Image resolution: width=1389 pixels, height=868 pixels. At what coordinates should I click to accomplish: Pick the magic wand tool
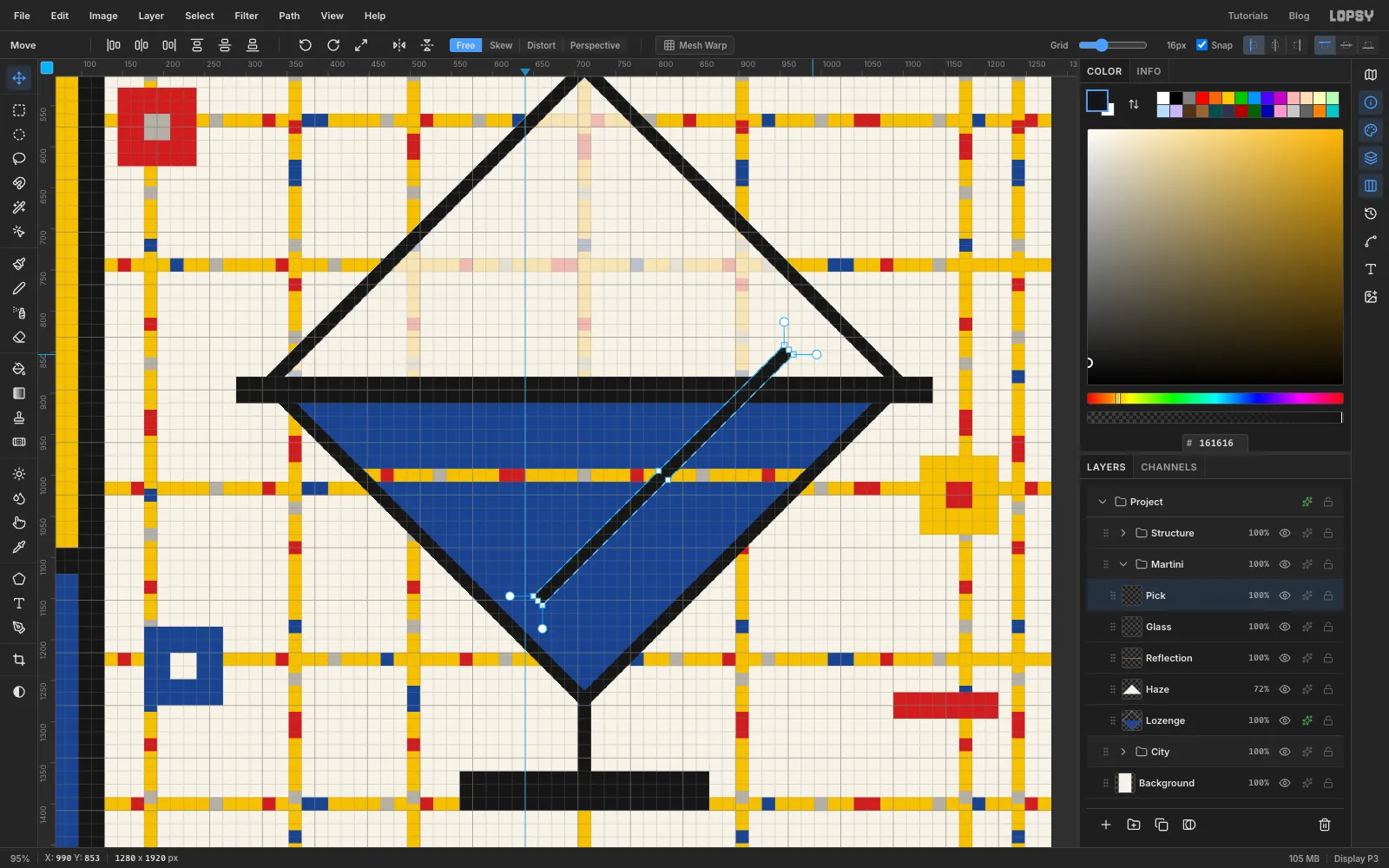coord(19,207)
